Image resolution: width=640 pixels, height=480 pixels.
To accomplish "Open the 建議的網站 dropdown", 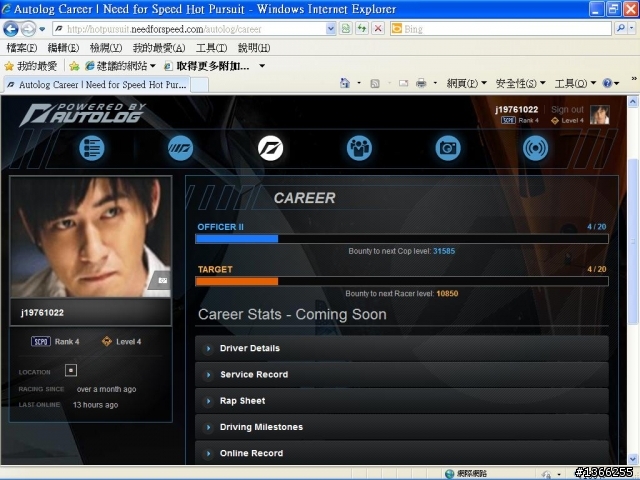I will pyautogui.click(x=153, y=66).
